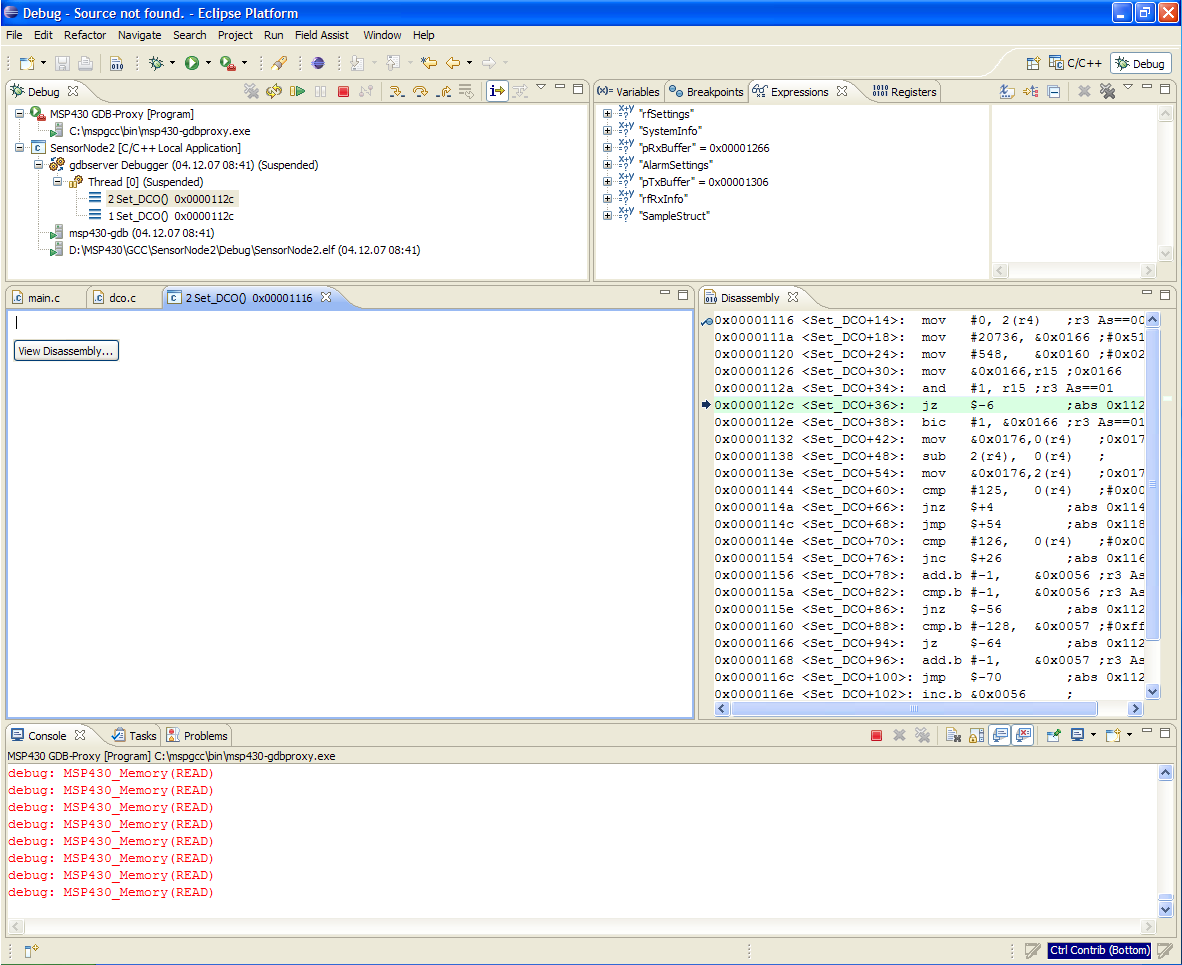Image resolution: width=1182 pixels, height=965 pixels.
Task: Open the Debug view menu triangle
Action: (x=541, y=87)
